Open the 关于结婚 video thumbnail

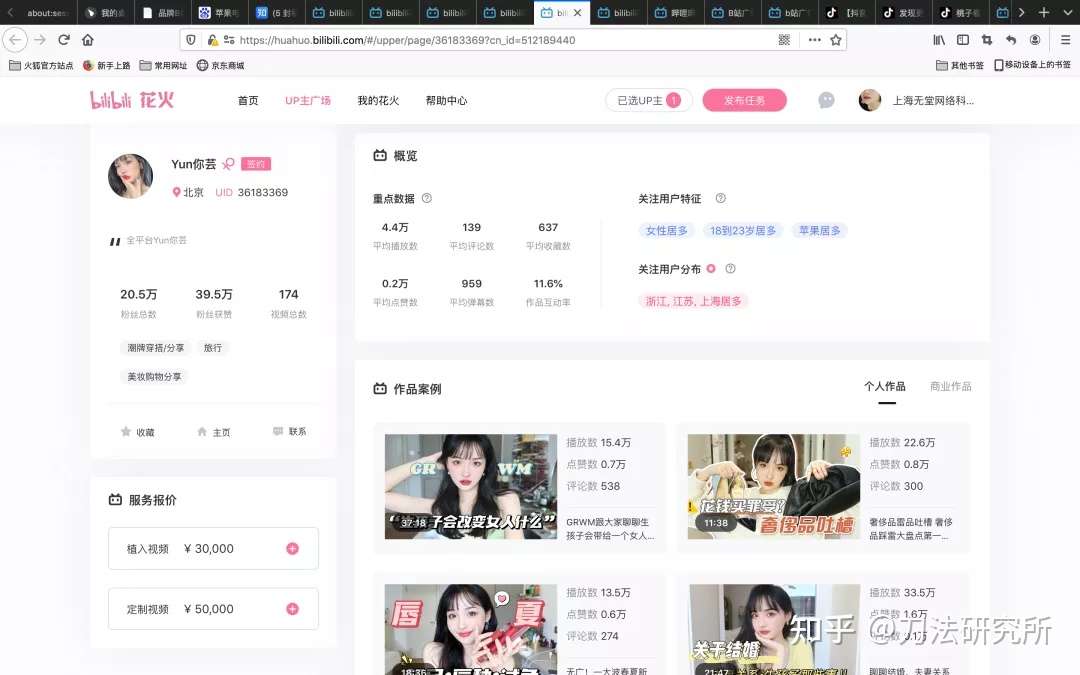(x=773, y=630)
